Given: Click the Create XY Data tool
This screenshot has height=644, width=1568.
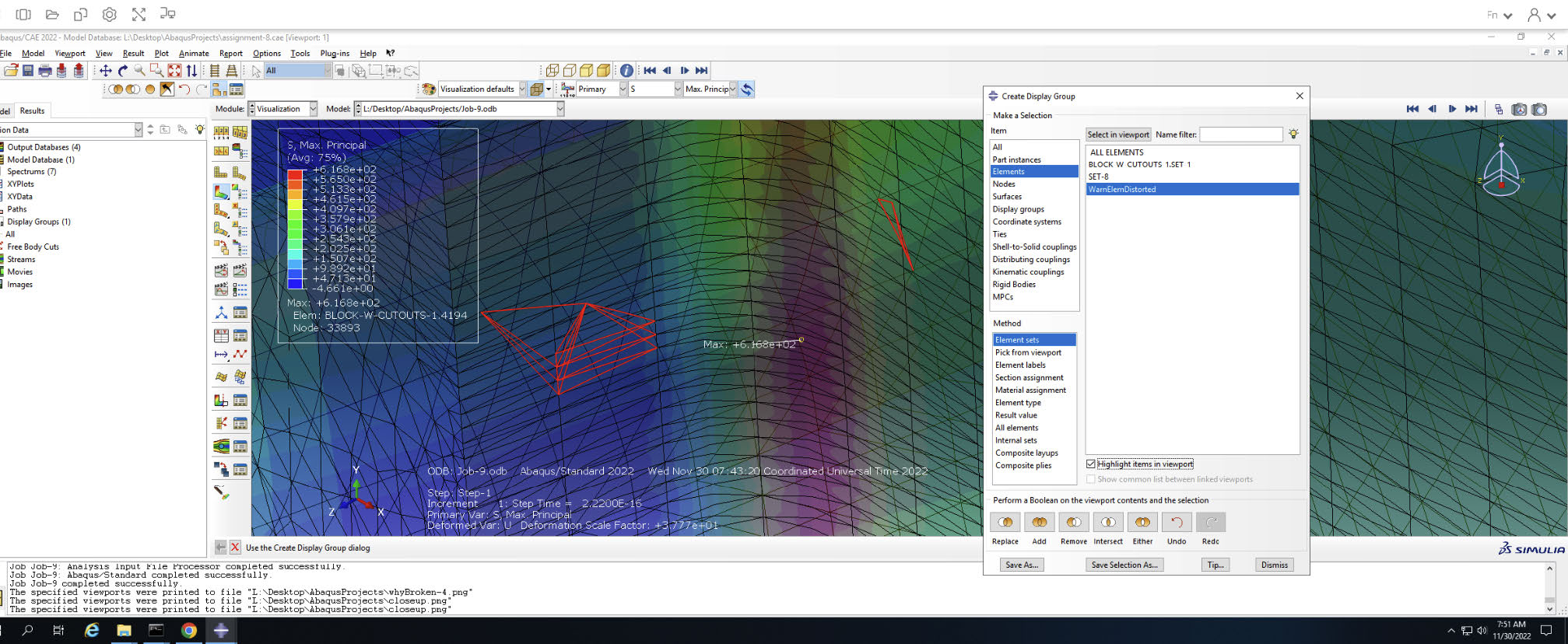Looking at the screenshot, I should tap(221, 336).
